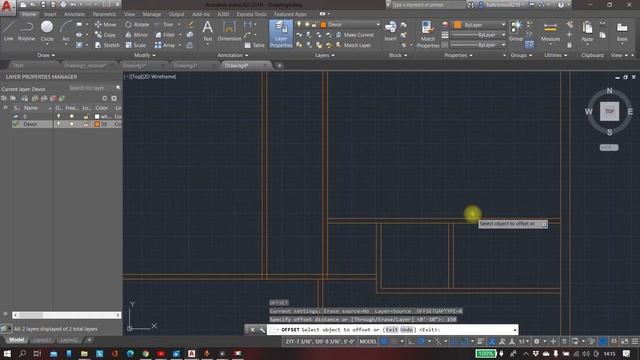Open the layer dropdown showing Devor
This screenshot has height=360, width=640.
click(350, 24)
